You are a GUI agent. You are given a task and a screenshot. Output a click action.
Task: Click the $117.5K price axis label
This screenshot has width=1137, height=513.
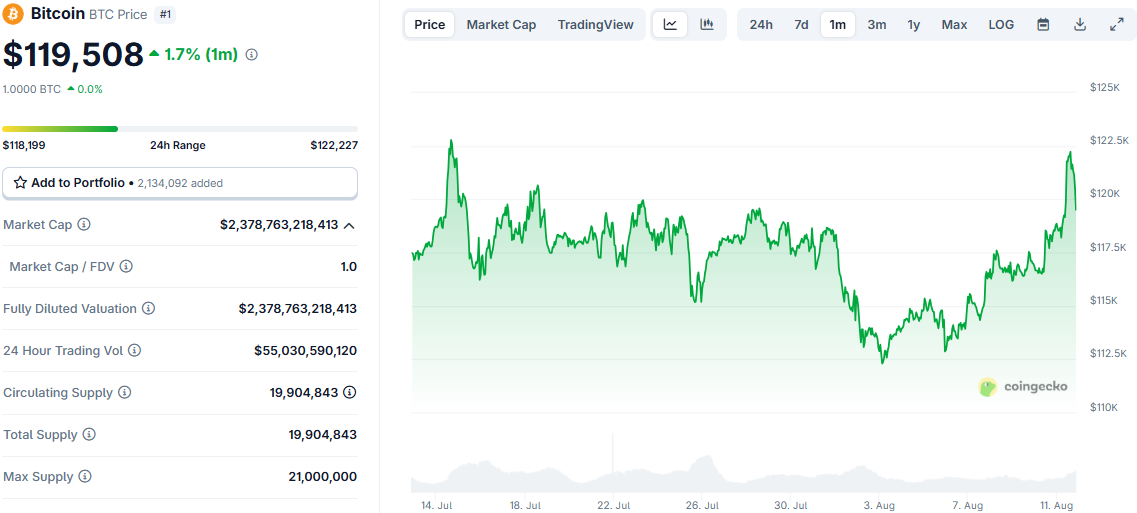click(x=1107, y=247)
